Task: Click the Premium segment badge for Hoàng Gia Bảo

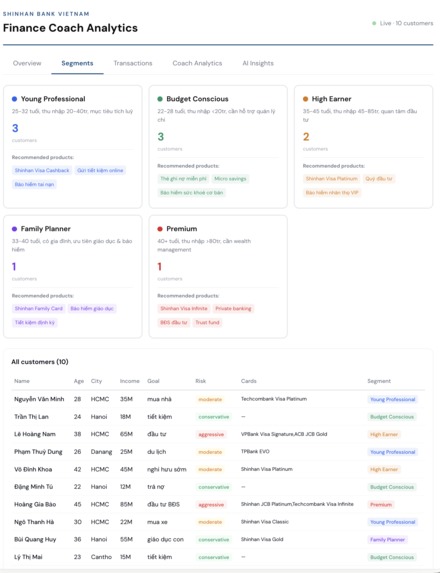Action: click(x=381, y=505)
